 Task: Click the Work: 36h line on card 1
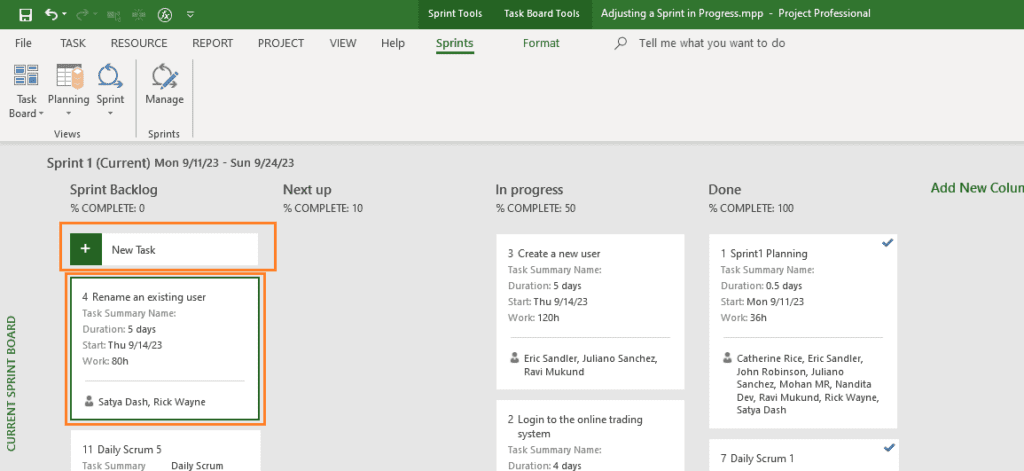tap(744, 318)
